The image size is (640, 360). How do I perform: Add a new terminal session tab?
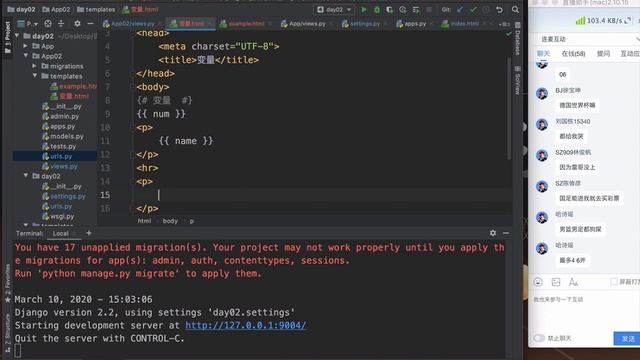[89, 233]
